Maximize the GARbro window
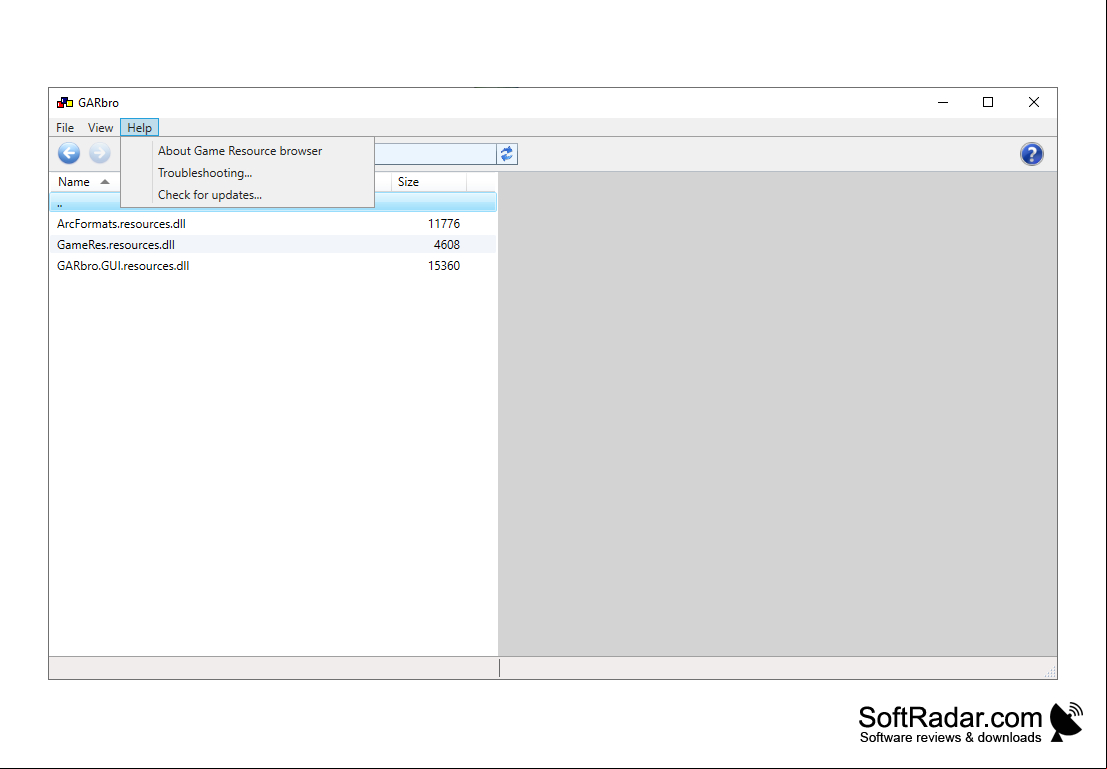Screen dimensions: 1107x769 tap(988, 103)
